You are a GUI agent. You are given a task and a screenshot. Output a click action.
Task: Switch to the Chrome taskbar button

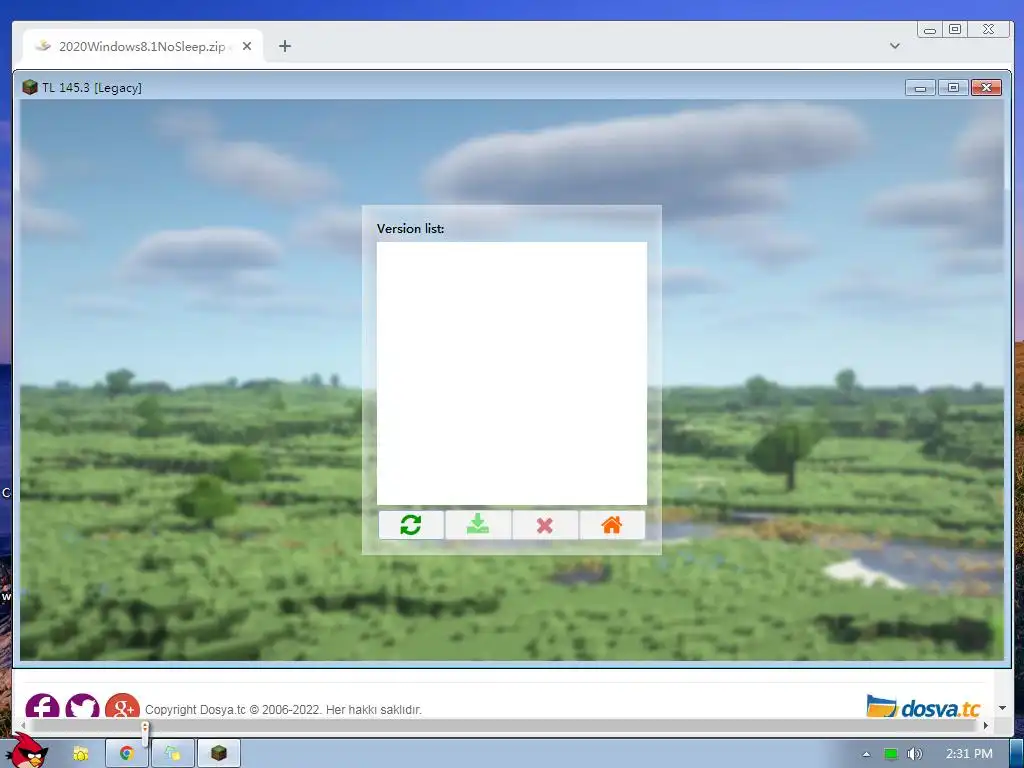(126, 754)
